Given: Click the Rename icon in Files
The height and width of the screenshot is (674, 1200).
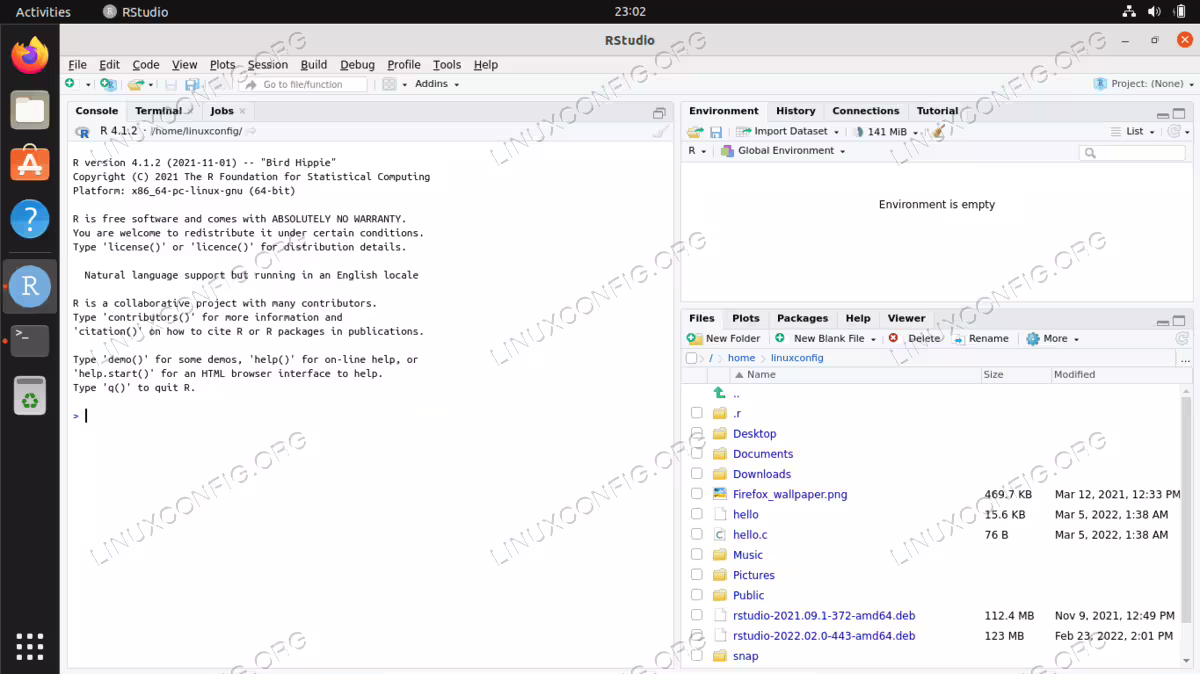Looking at the screenshot, I should point(959,338).
